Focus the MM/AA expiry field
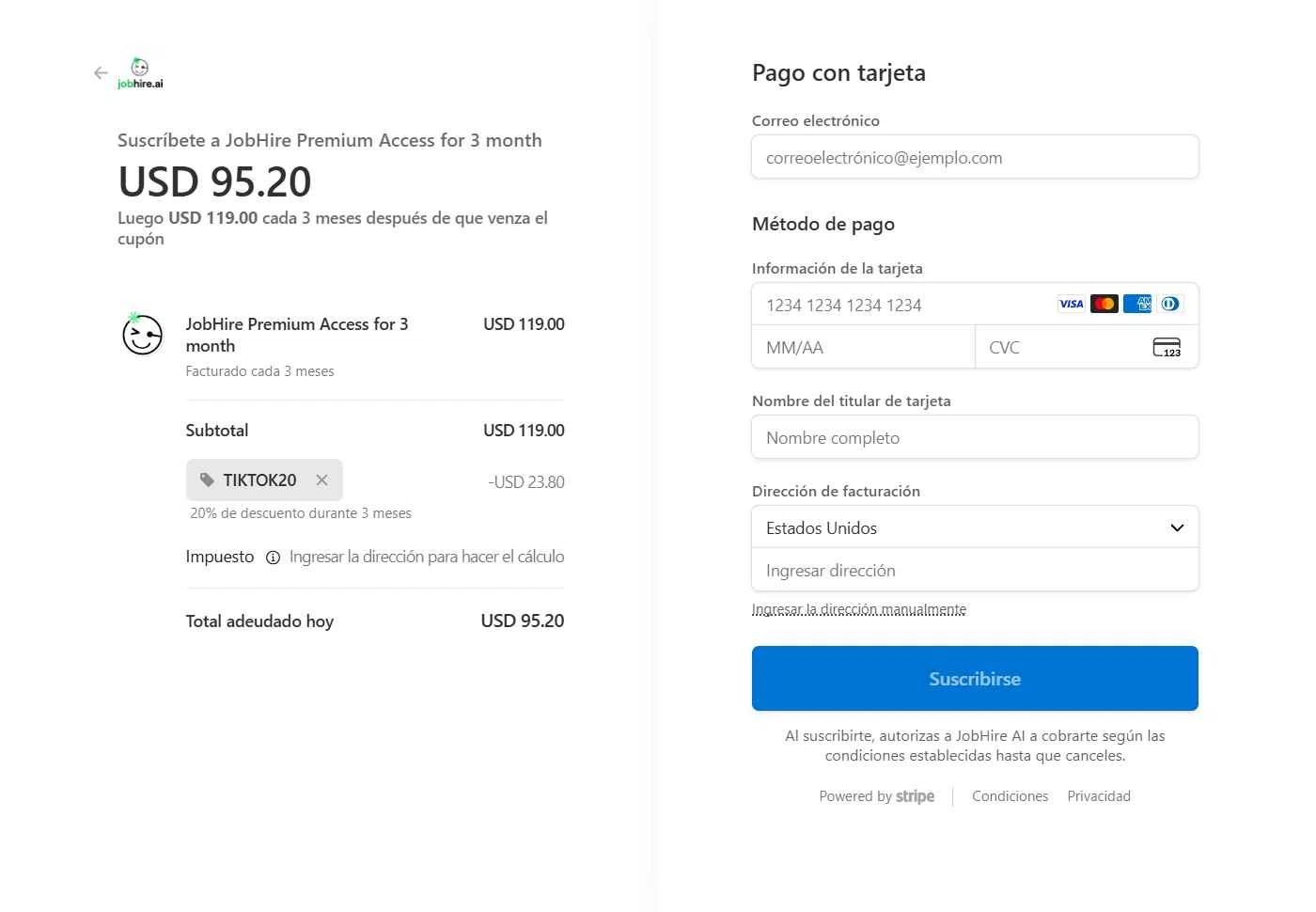The width and height of the screenshot is (1316, 912). tap(863, 347)
